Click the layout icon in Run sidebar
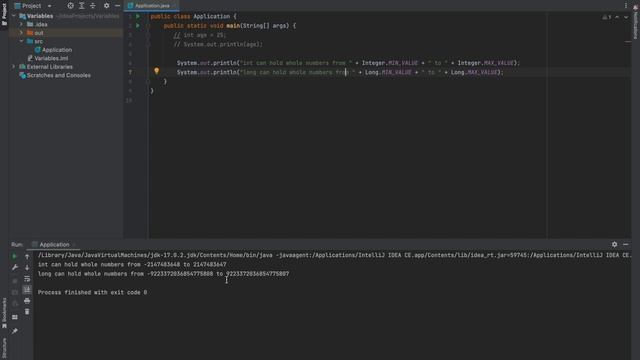Viewport: 640px width, 360px height. point(15,317)
